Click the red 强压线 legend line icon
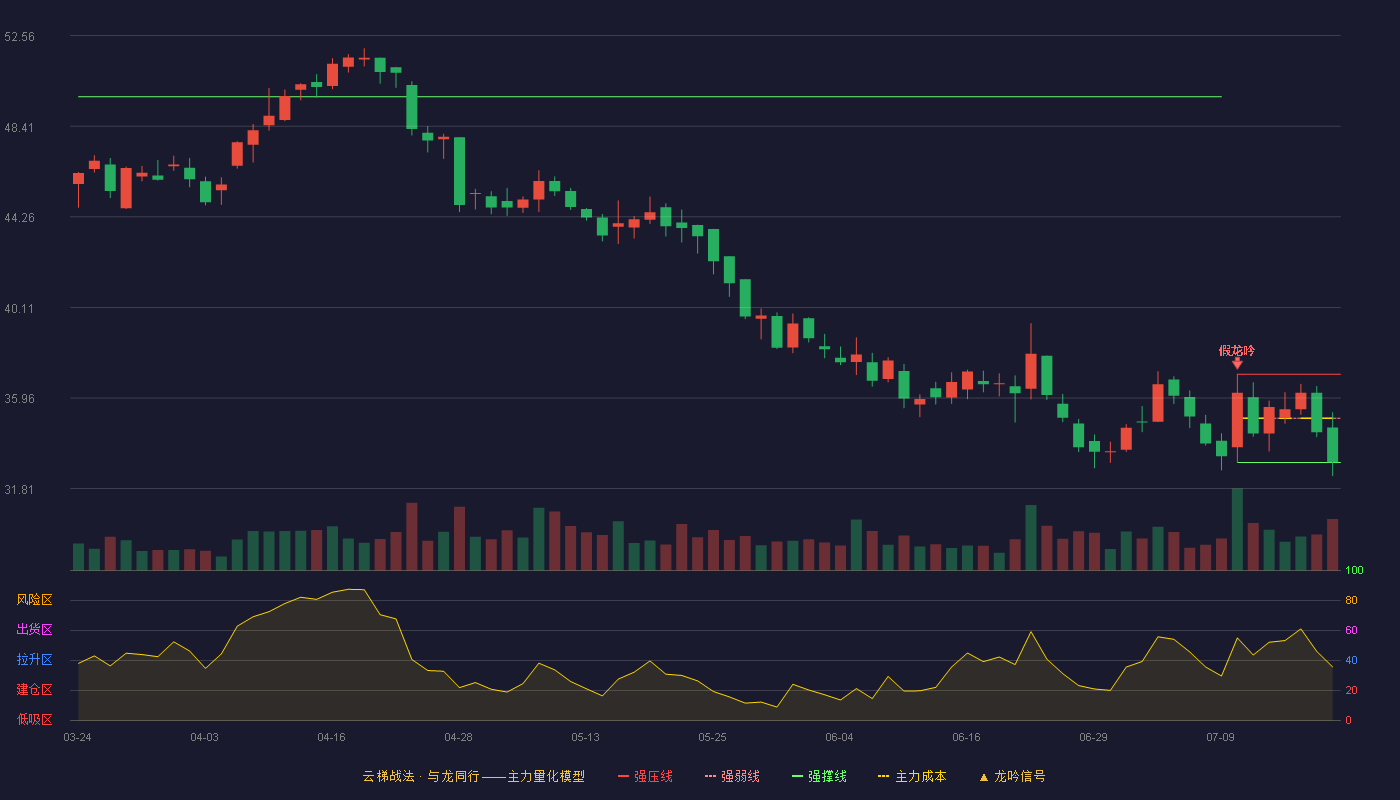Image resolution: width=1400 pixels, height=800 pixels. 623,776
